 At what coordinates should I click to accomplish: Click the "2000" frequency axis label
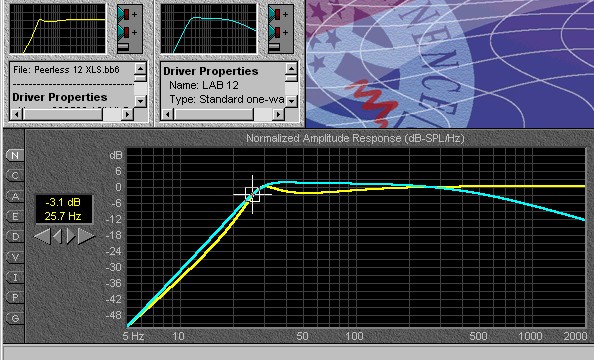click(575, 336)
